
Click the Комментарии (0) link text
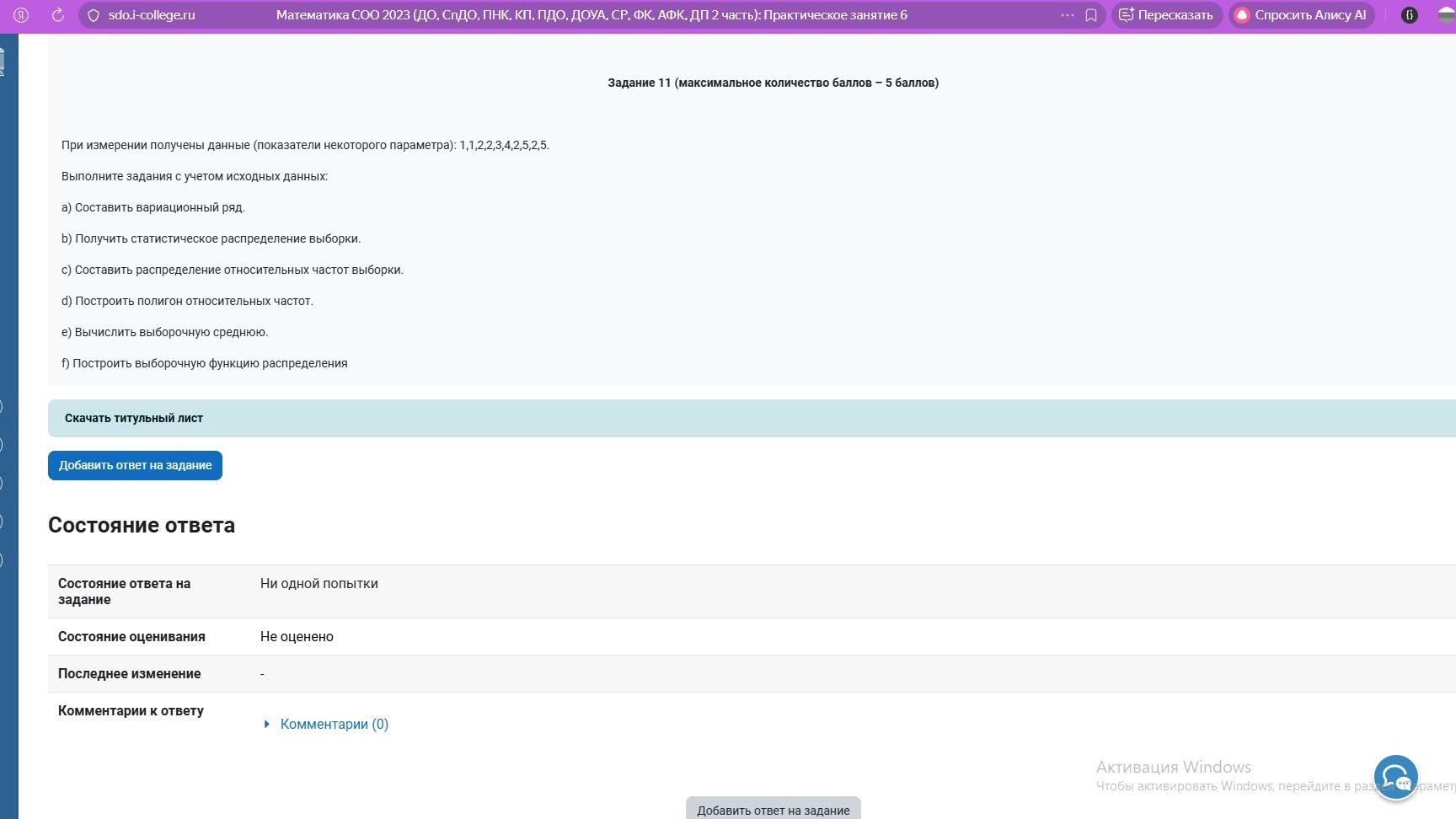(335, 724)
